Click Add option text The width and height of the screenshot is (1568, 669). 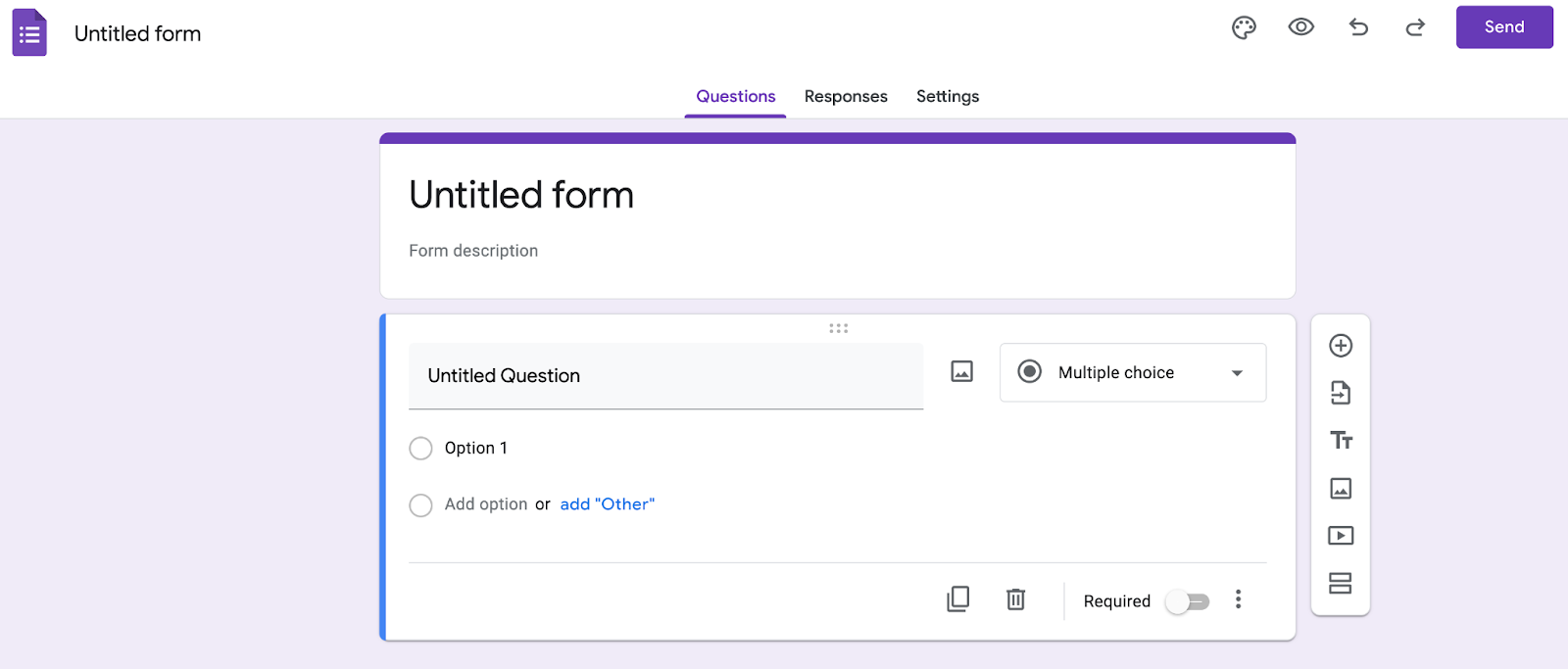pos(486,504)
